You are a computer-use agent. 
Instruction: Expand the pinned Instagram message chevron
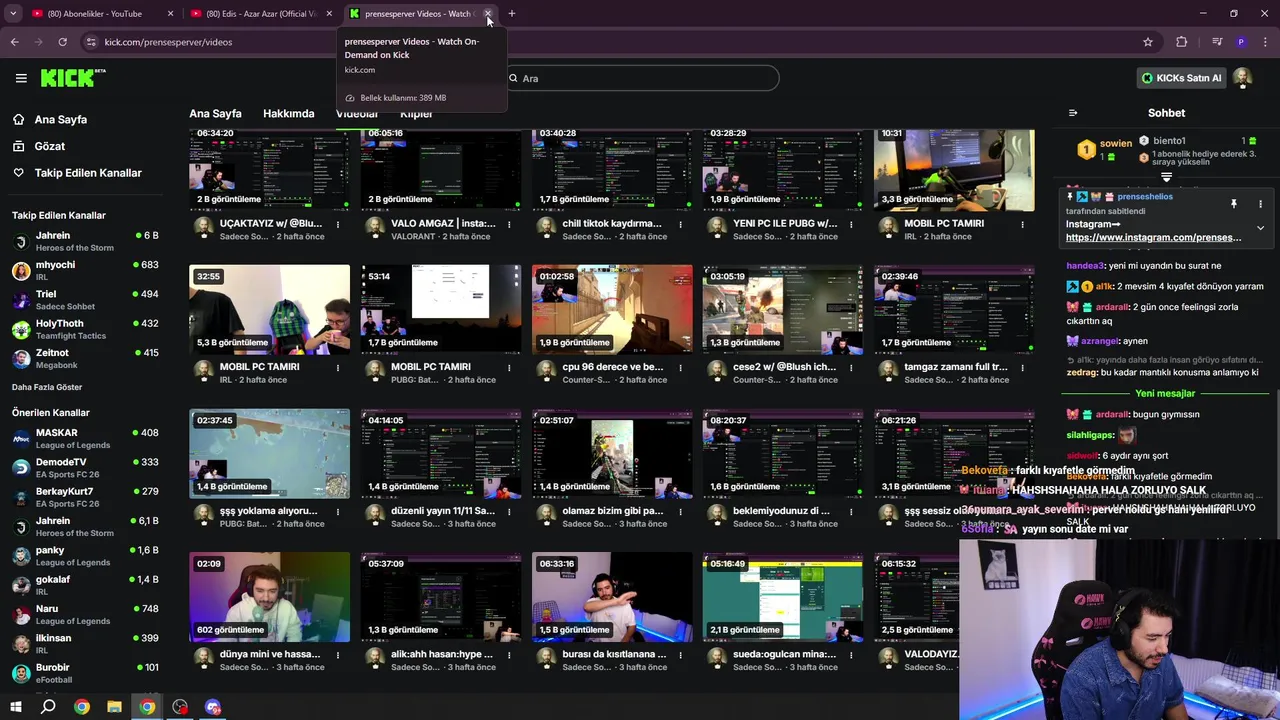1260,228
